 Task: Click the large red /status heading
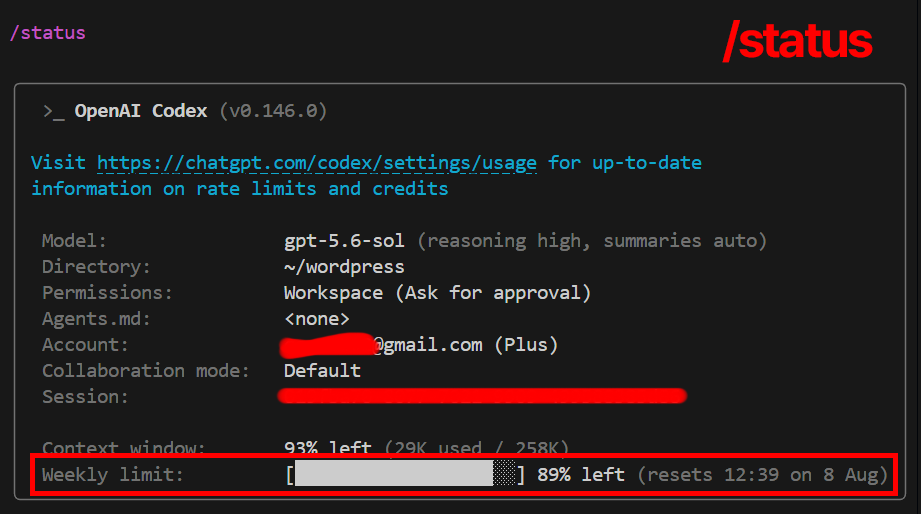[797, 41]
